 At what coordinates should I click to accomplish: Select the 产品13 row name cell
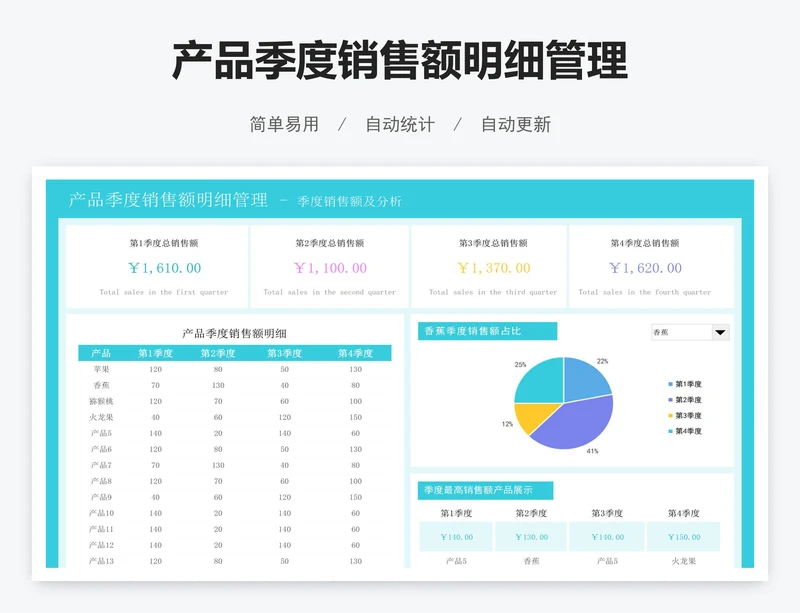click(x=101, y=561)
